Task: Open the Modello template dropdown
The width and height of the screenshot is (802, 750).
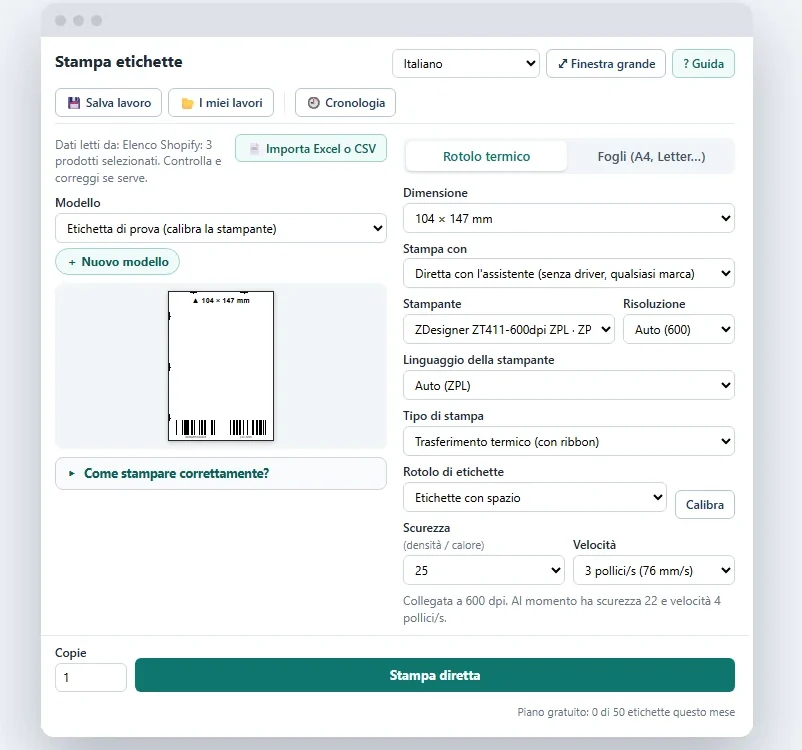Action: point(221,228)
